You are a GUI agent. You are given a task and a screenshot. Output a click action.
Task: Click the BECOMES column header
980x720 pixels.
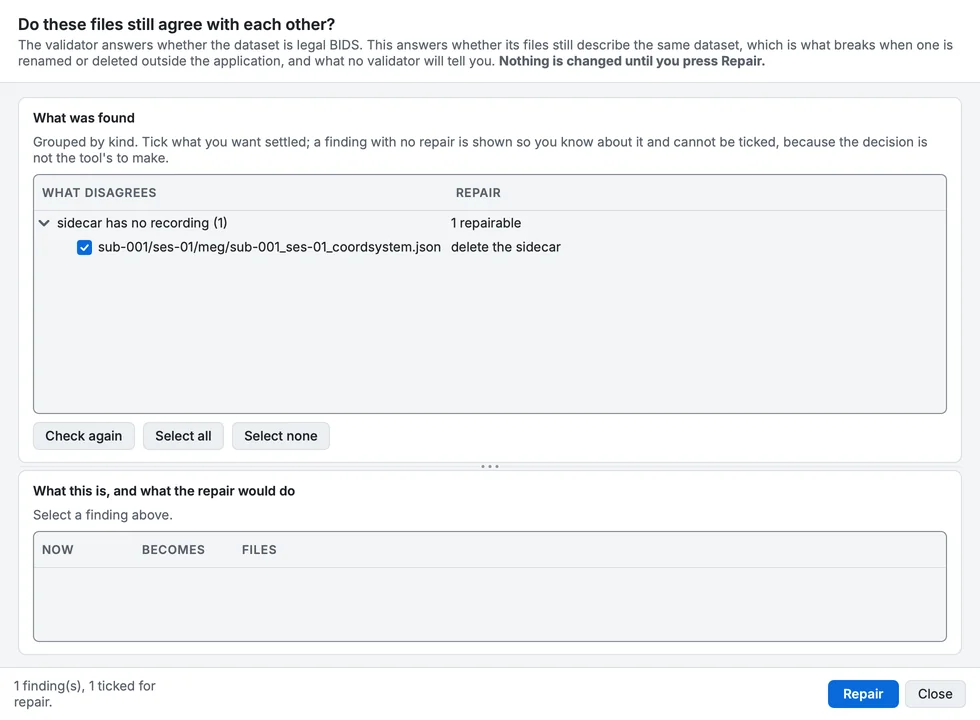click(x=173, y=549)
